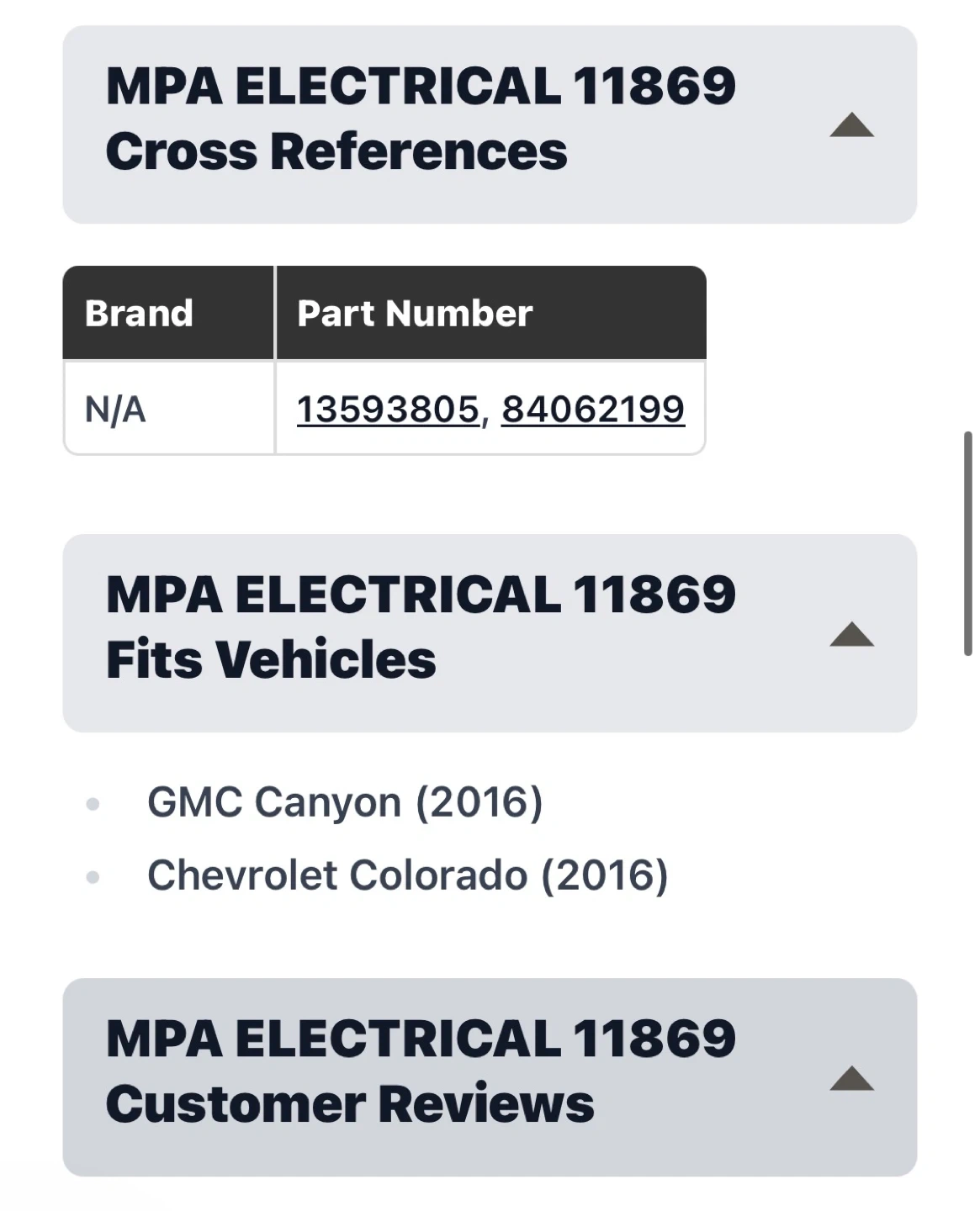Click the Part Number column header
Image resolution: width=980 pixels, height=1211 pixels.
click(415, 313)
